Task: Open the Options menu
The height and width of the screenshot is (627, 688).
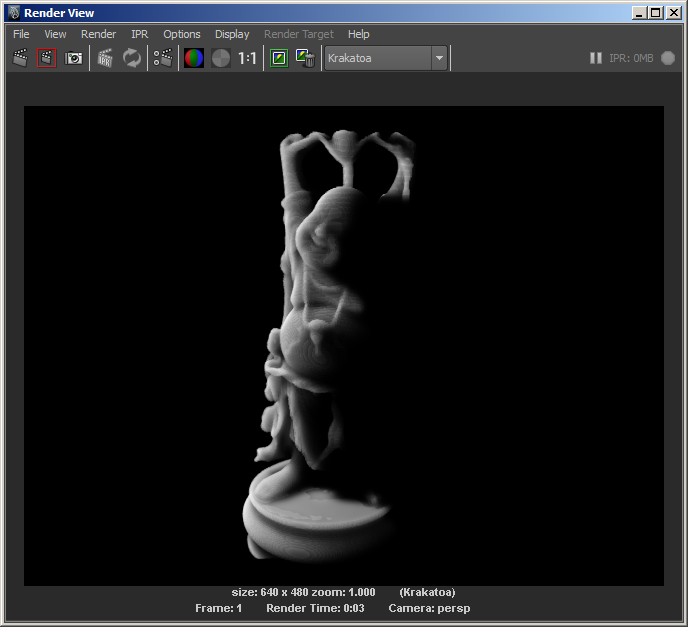Action: point(181,34)
